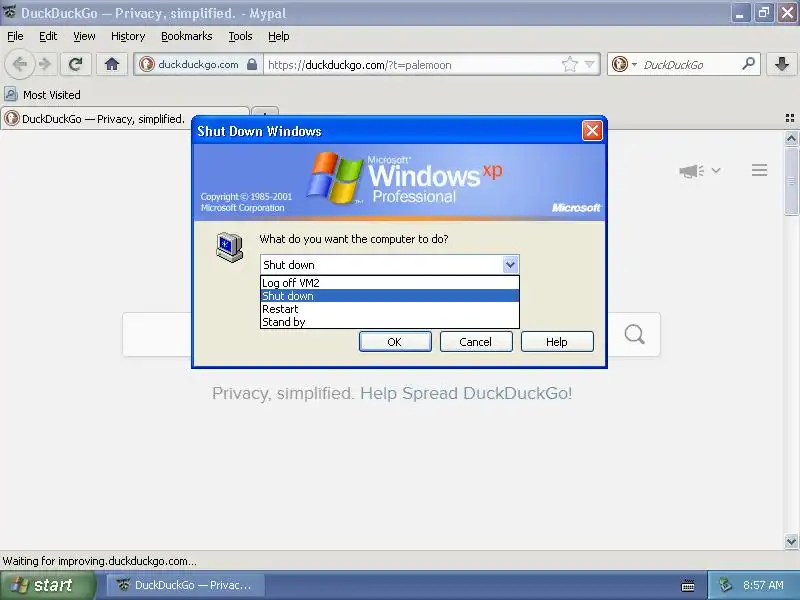Choose Restart from the list
The height and width of the screenshot is (600, 800).
coord(390,309)
